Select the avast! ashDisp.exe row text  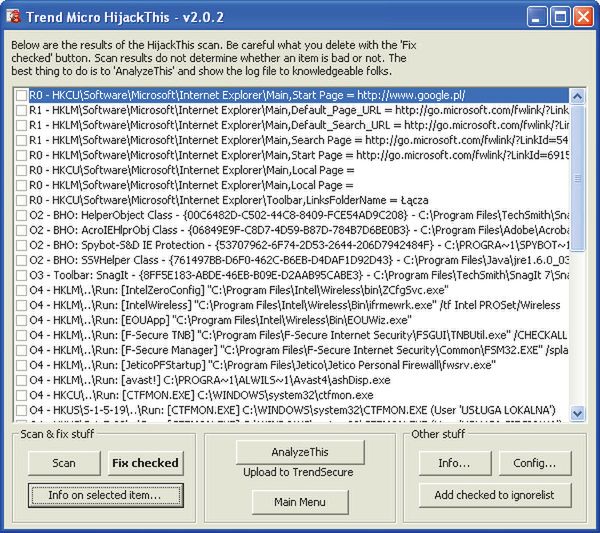click(x=210, y=380)
